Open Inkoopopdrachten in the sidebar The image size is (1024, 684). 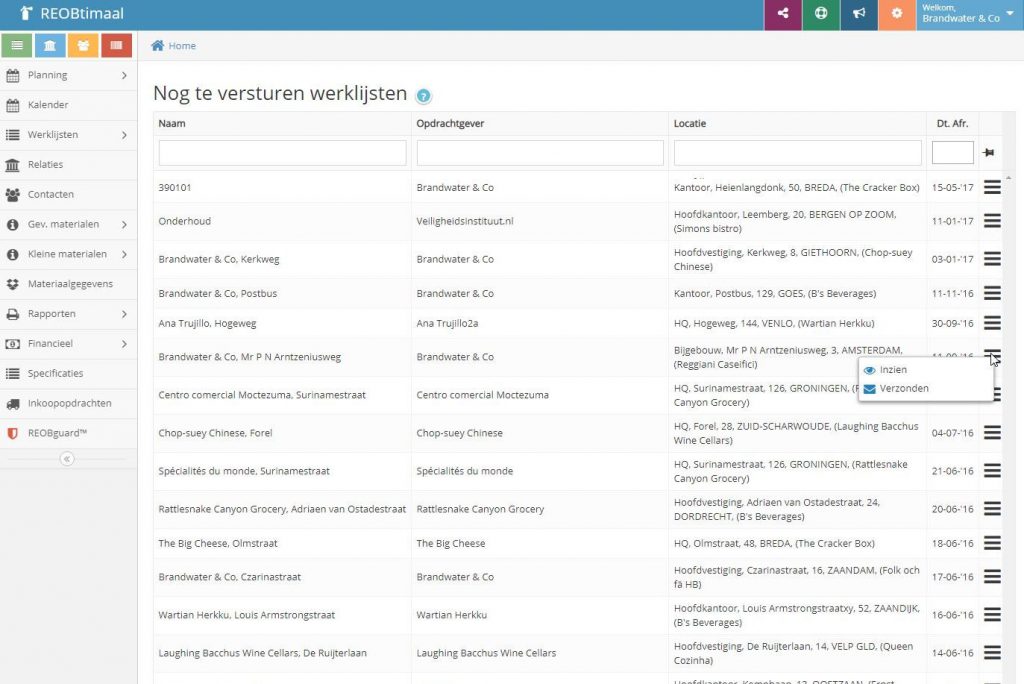[x=69, y=403]
